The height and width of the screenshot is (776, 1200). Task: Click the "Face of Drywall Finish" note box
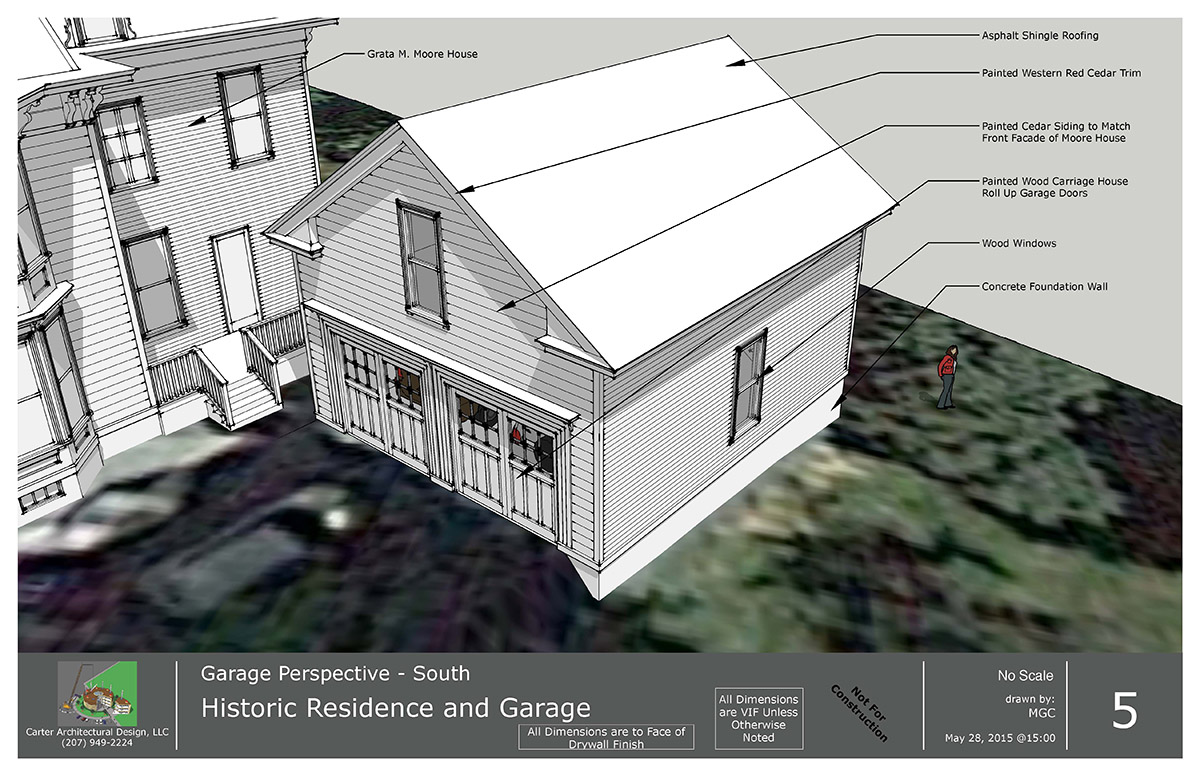tap(607, 738)
